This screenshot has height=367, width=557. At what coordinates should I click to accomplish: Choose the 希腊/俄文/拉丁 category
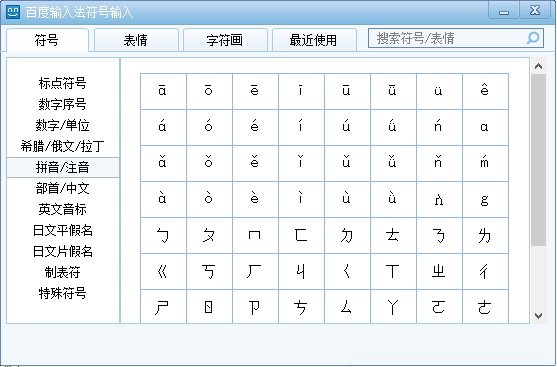[x=63, y=146]
